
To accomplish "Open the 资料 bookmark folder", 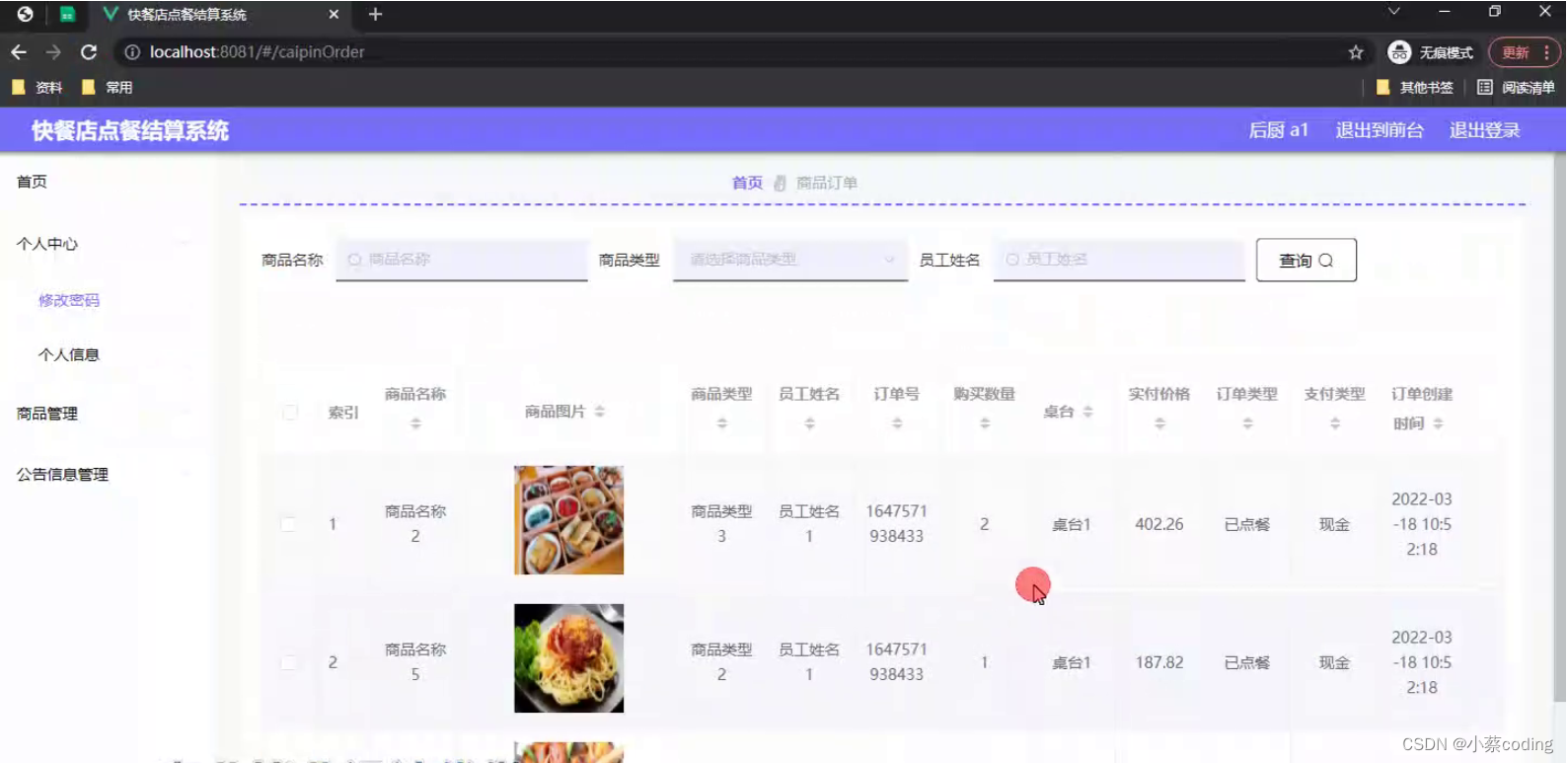I will tap(37, 88).
